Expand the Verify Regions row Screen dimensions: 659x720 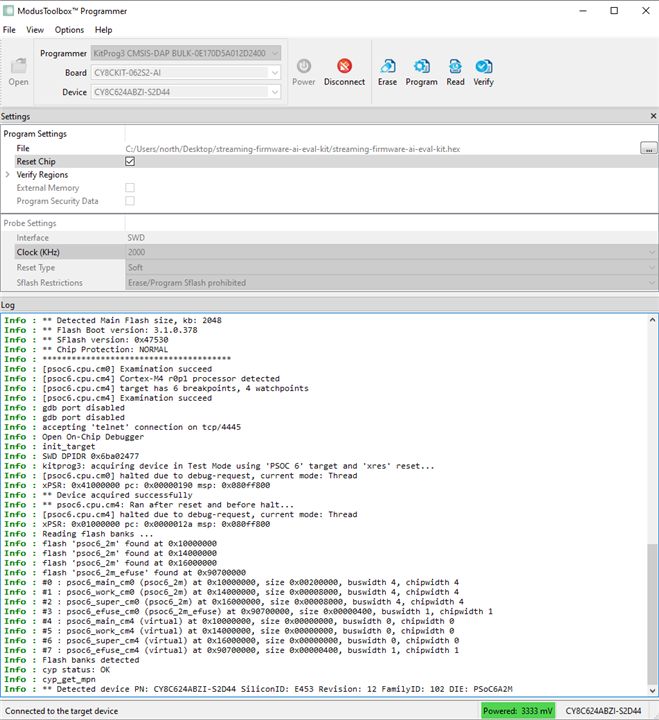tap(7, 174)
